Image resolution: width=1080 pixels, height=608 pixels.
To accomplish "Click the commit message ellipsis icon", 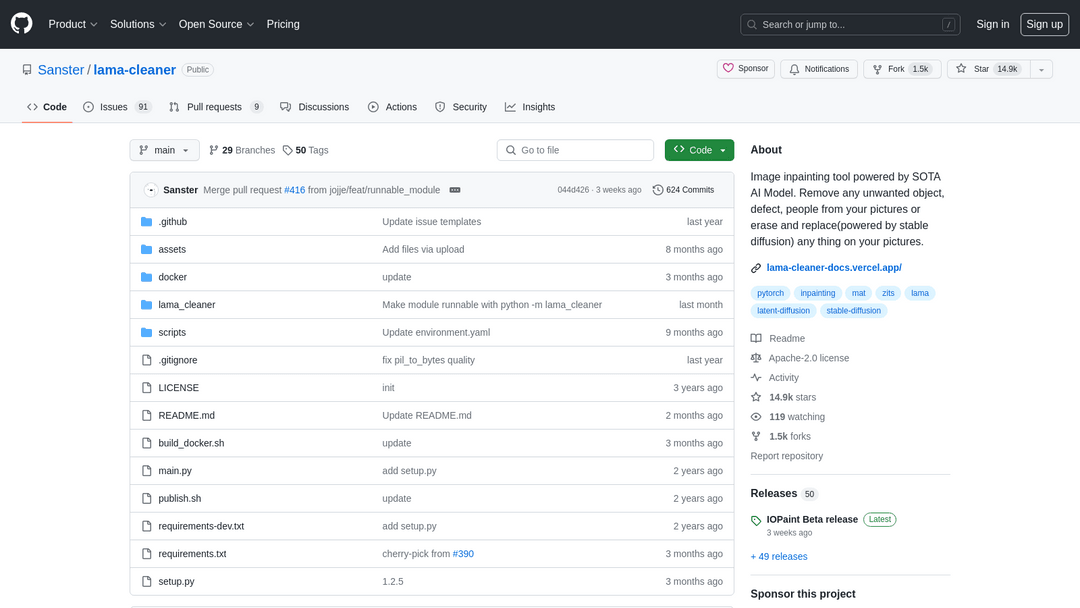I will (455, 190).
